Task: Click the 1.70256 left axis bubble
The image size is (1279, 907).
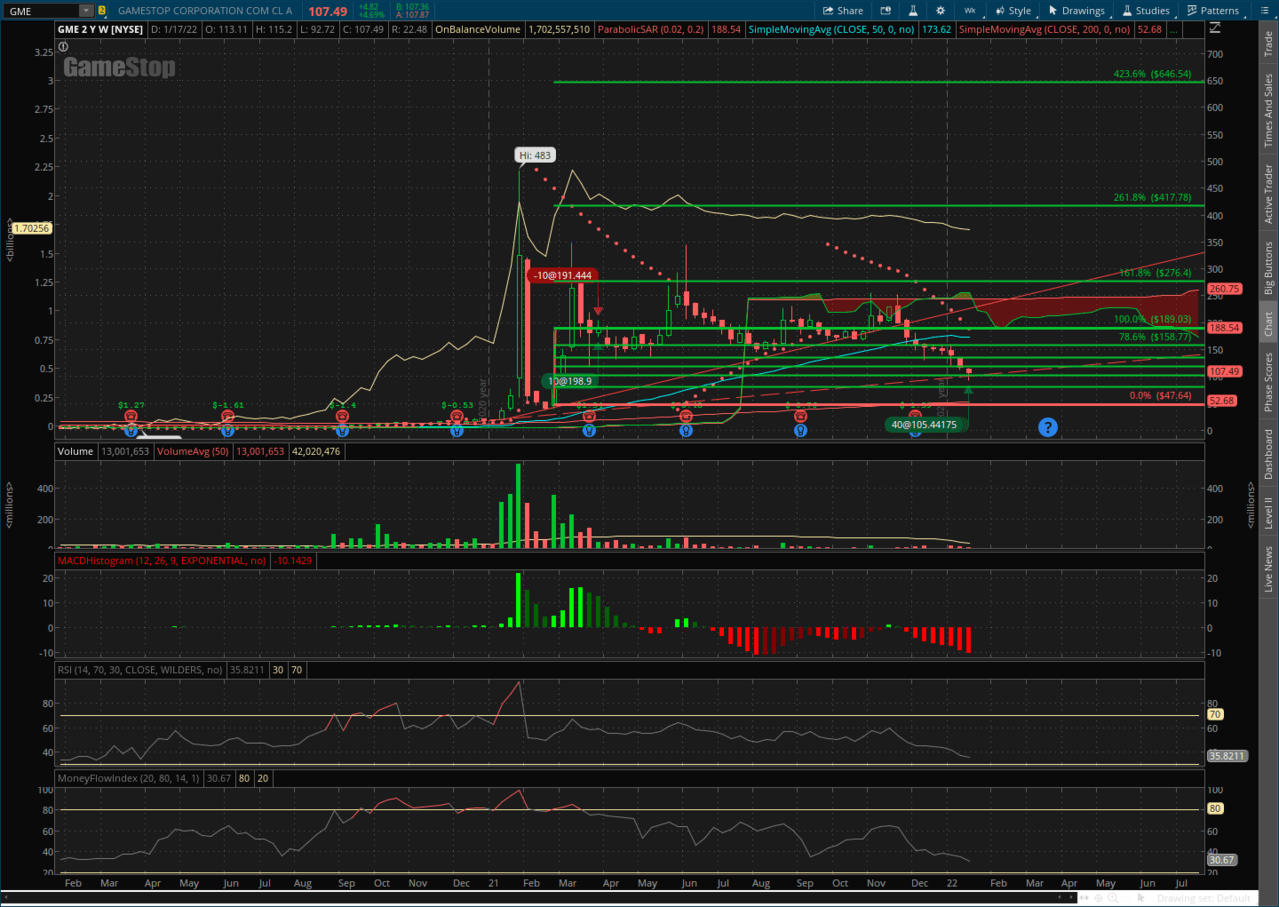Action: point(31,228)
